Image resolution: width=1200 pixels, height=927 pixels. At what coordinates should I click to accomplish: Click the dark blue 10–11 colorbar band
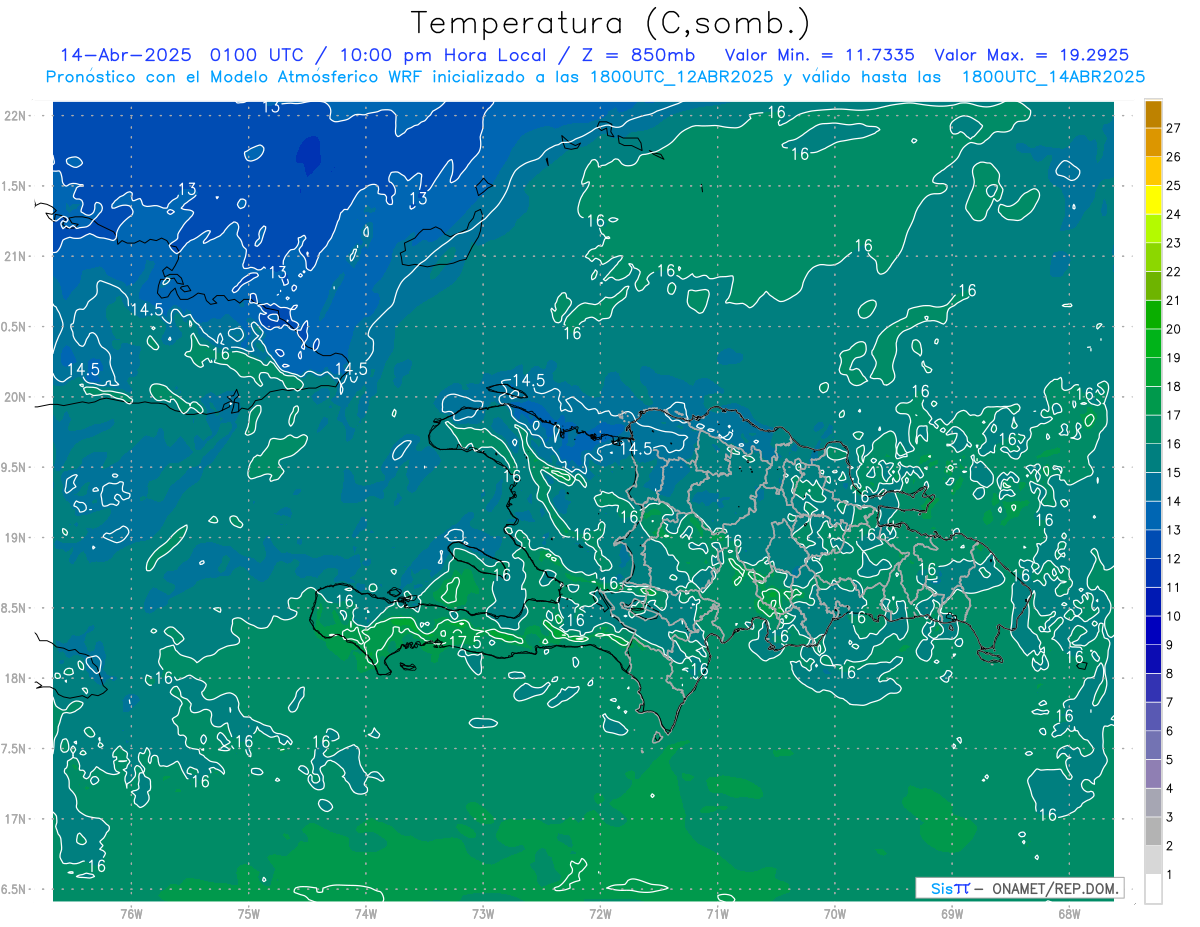tap(1153, 602)
